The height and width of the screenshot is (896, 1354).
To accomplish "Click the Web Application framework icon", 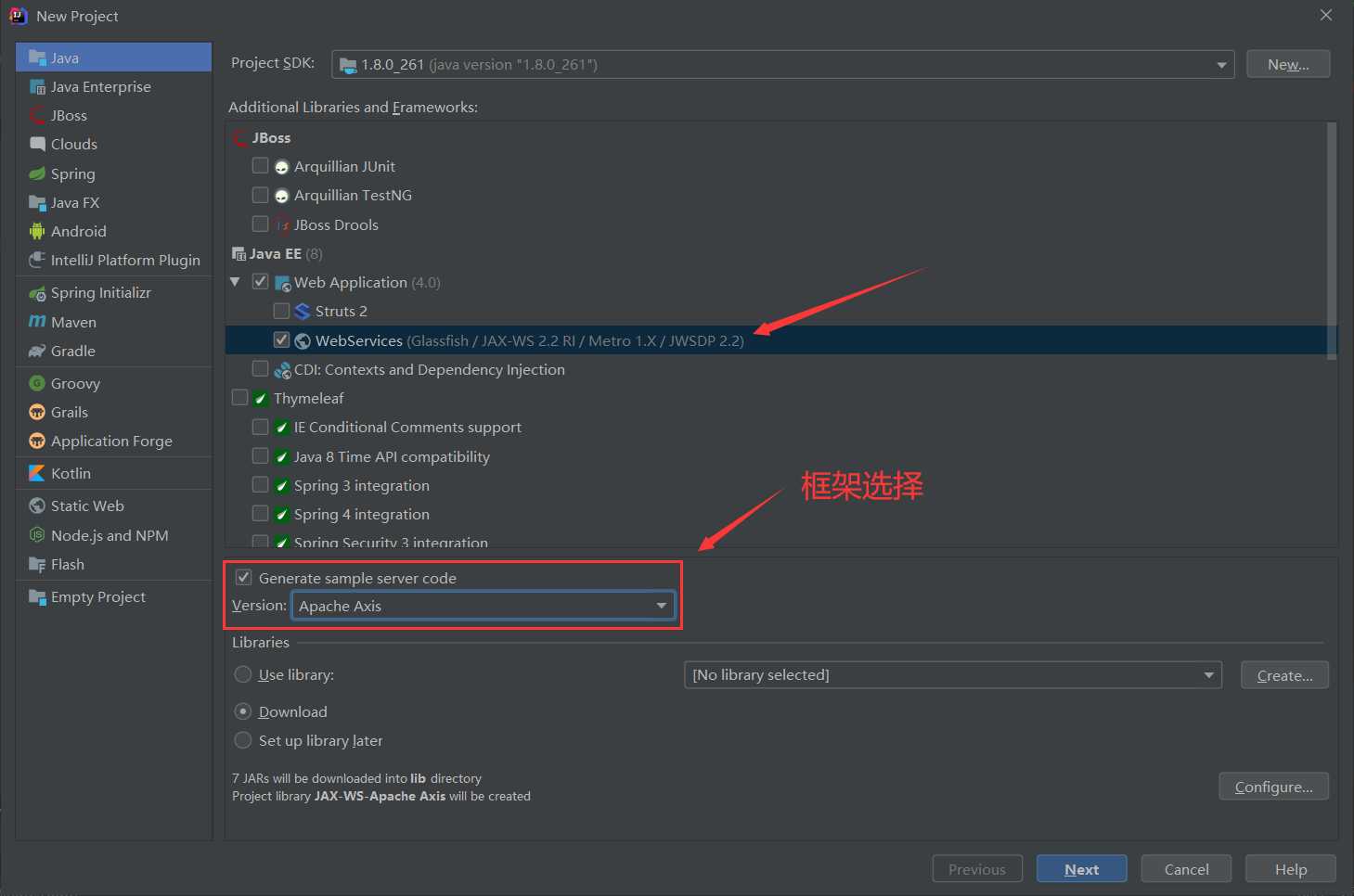I will click(282, 282).
